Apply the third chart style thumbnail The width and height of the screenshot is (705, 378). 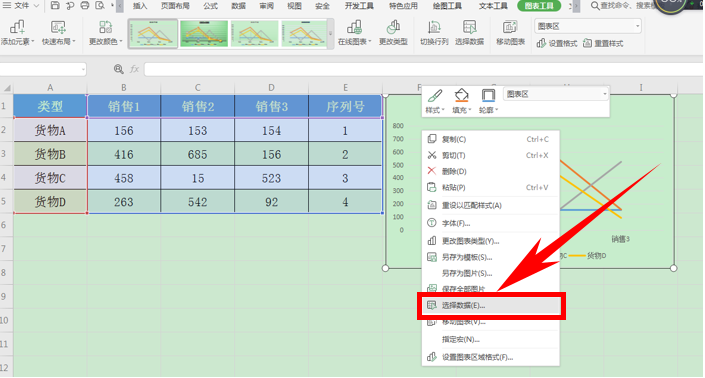(254, 33)
